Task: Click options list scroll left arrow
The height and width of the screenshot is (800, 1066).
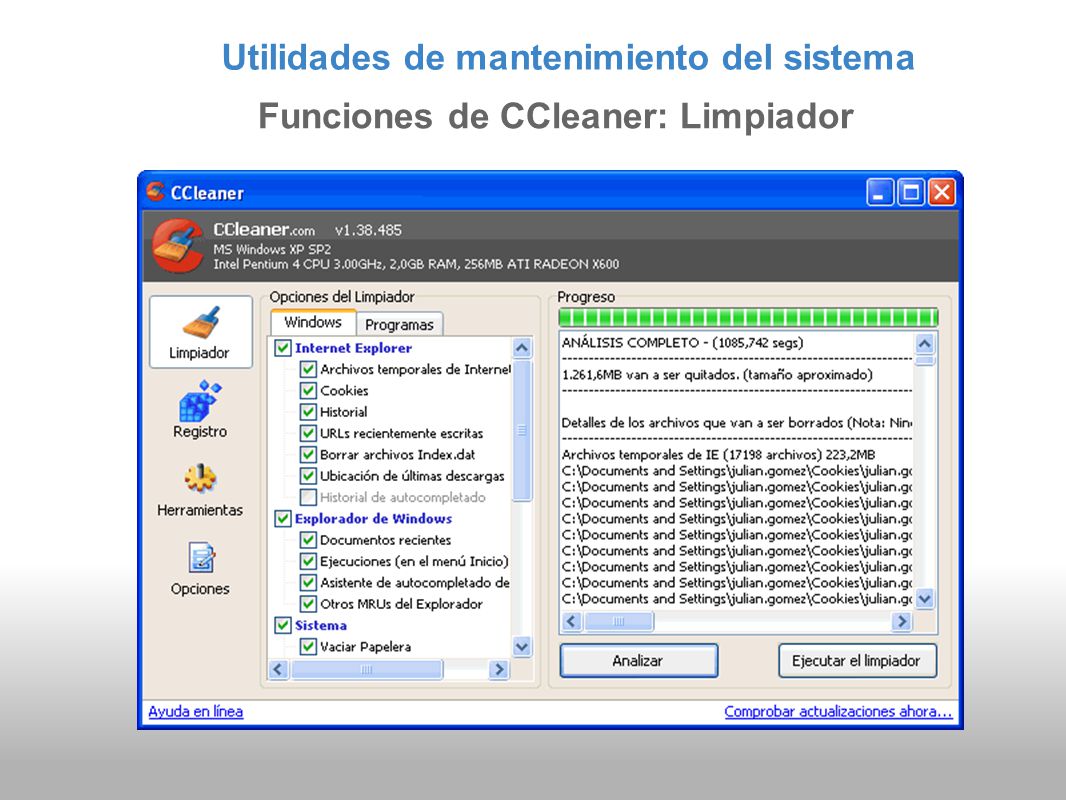Action: point(278,669)
